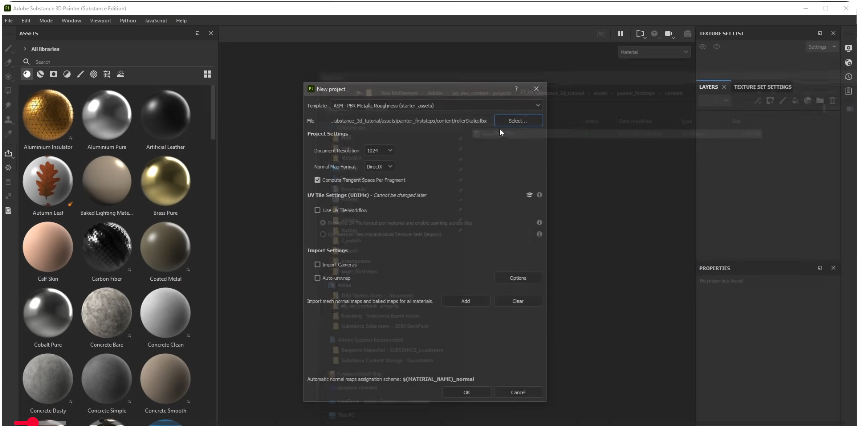Select the Aluminium Insulator material thumbnail
Viewport: 859px width, 426px height.
pos(48,115)
